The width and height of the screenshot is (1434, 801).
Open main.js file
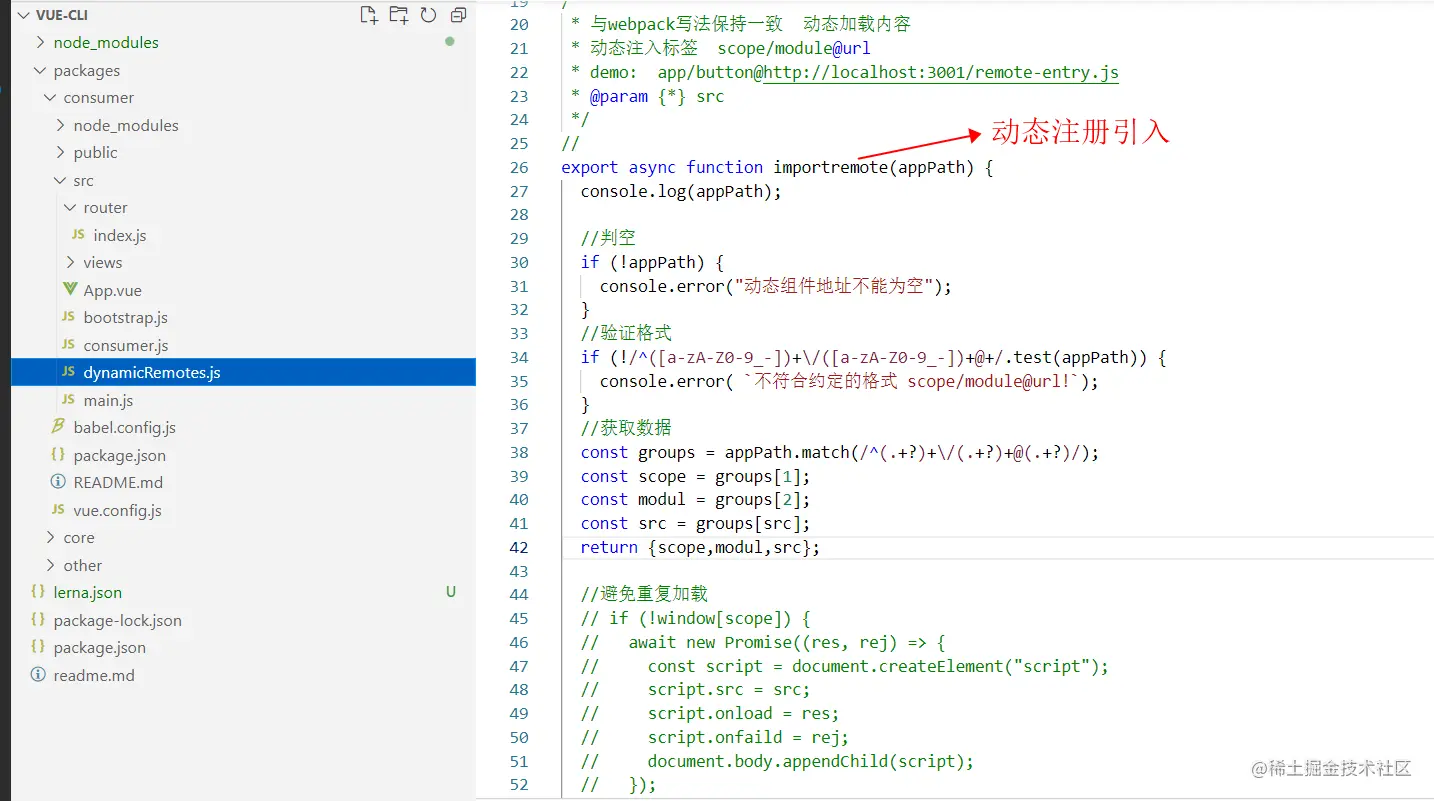[108, 400]
